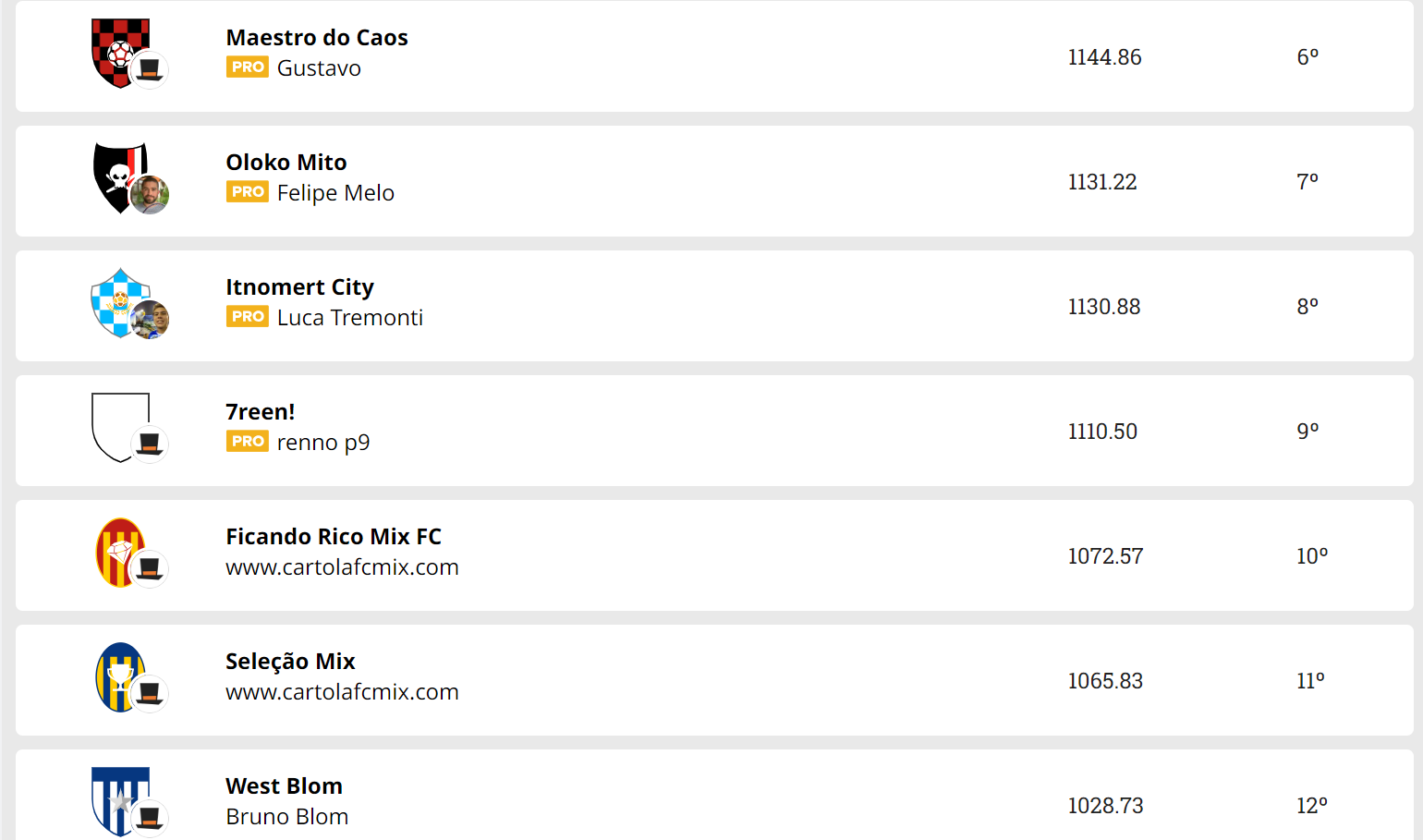Click the Maestro do Caos checkered shield crest

pyautogui.click(x=120, y=54)
